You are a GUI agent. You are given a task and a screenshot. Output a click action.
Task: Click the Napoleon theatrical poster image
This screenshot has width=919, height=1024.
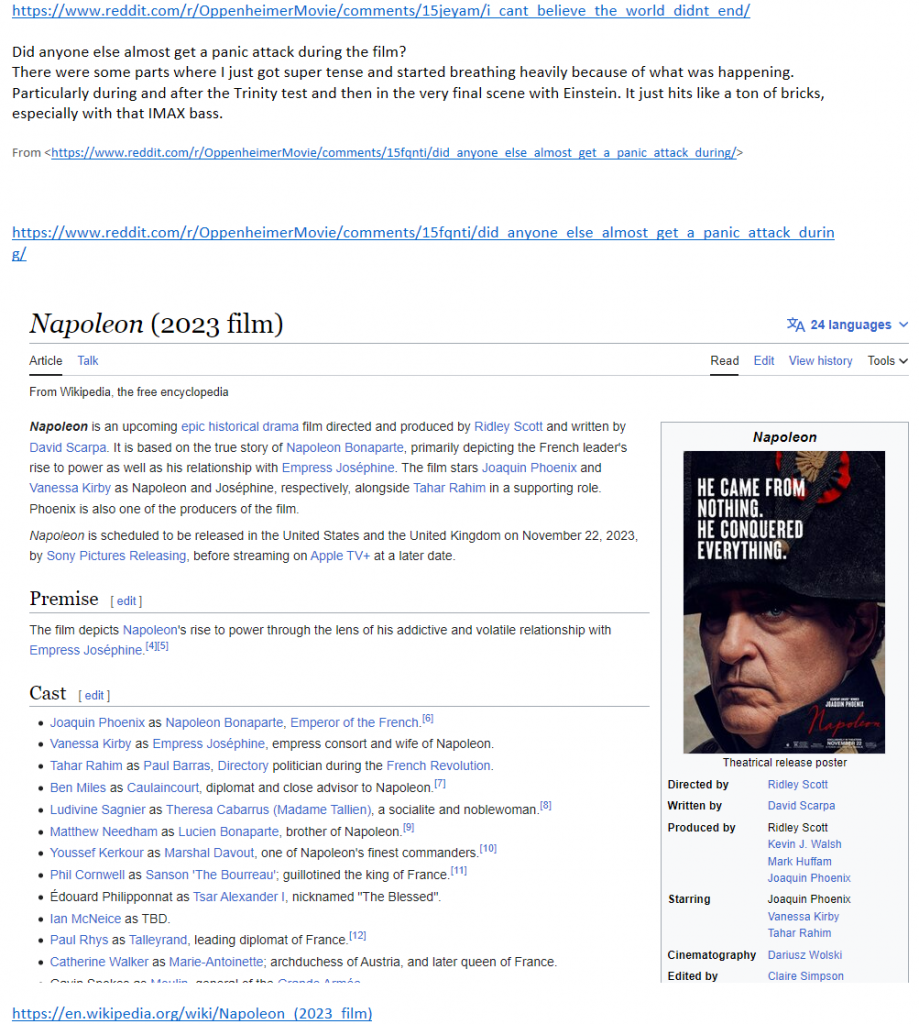(784, 602)
